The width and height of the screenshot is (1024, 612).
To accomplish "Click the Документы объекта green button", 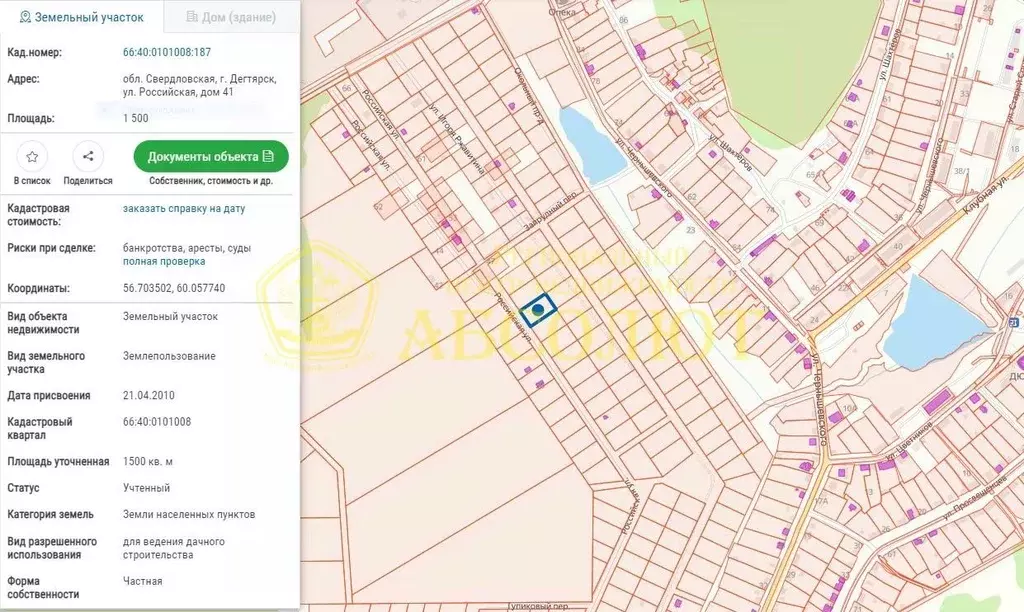I will [x=211, y=156].
